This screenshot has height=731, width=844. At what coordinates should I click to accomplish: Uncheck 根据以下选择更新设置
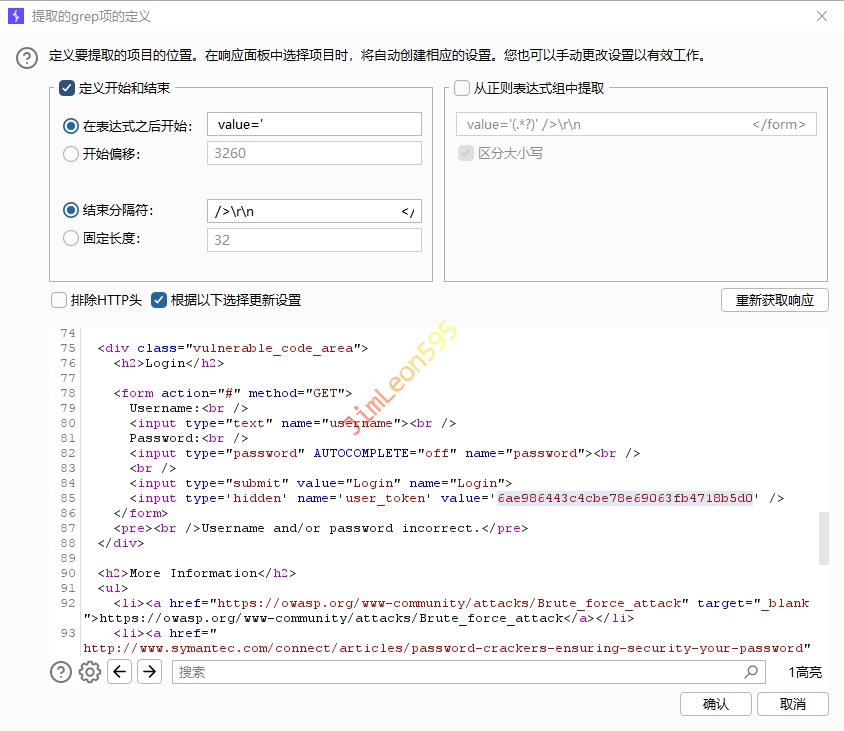(159, 300)
